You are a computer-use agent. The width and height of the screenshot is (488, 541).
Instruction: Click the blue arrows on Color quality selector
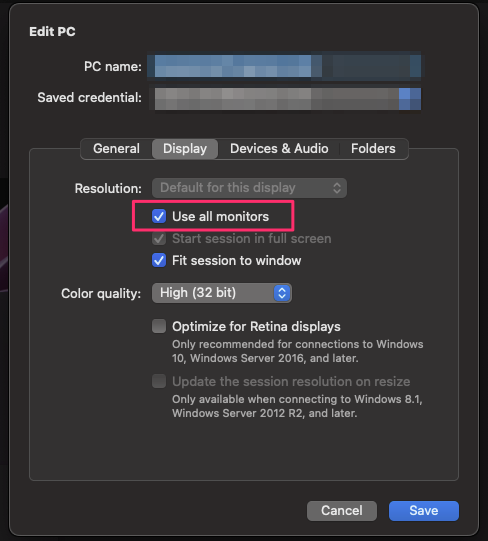click(282, 293)
